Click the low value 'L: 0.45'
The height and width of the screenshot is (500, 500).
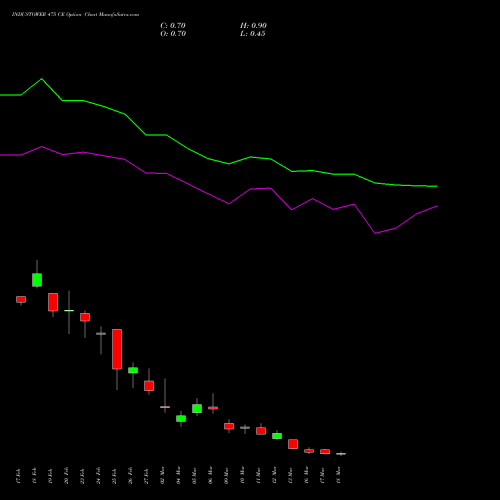[253, 34]
